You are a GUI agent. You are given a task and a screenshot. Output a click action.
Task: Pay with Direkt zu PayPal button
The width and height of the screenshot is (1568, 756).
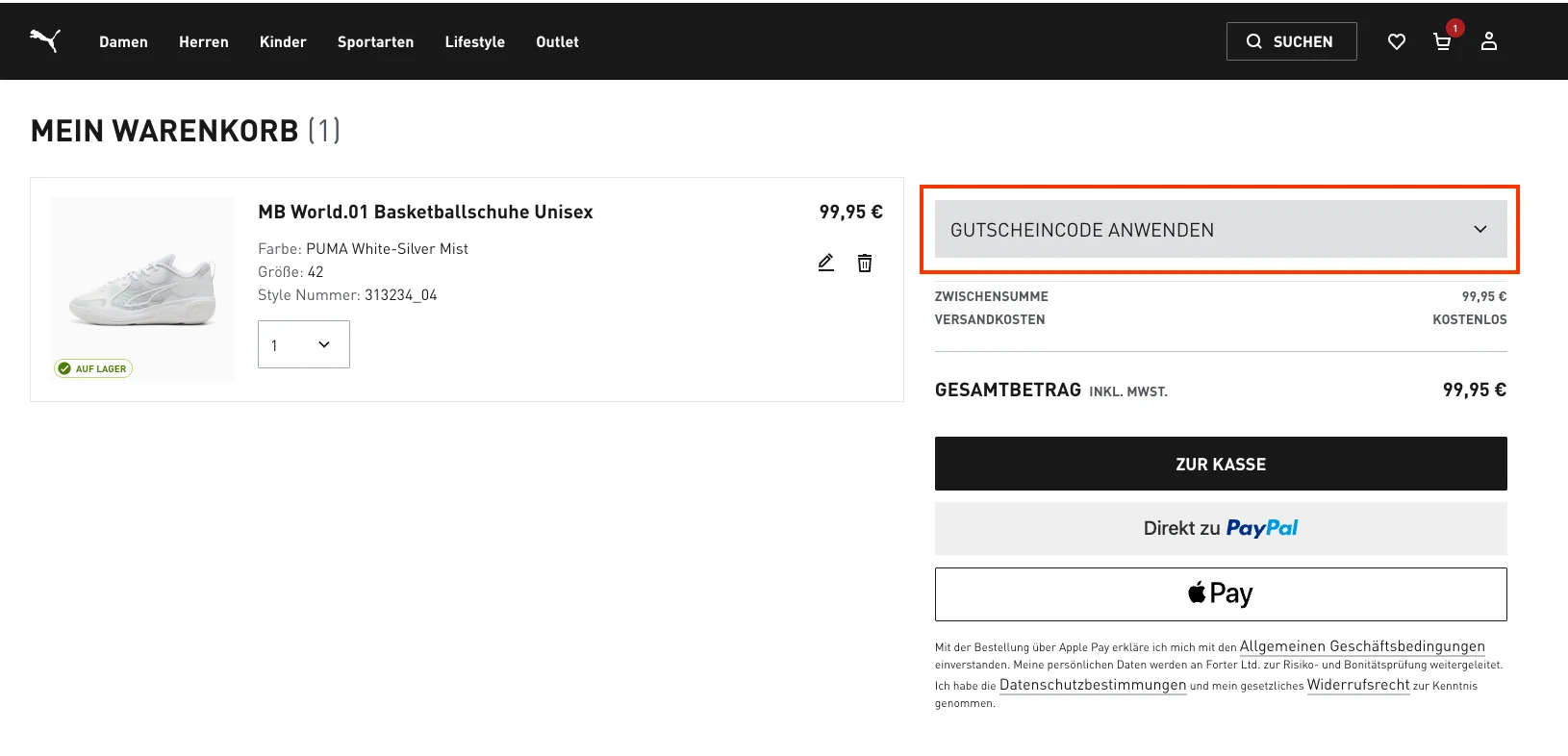(x=1221, y=528)
